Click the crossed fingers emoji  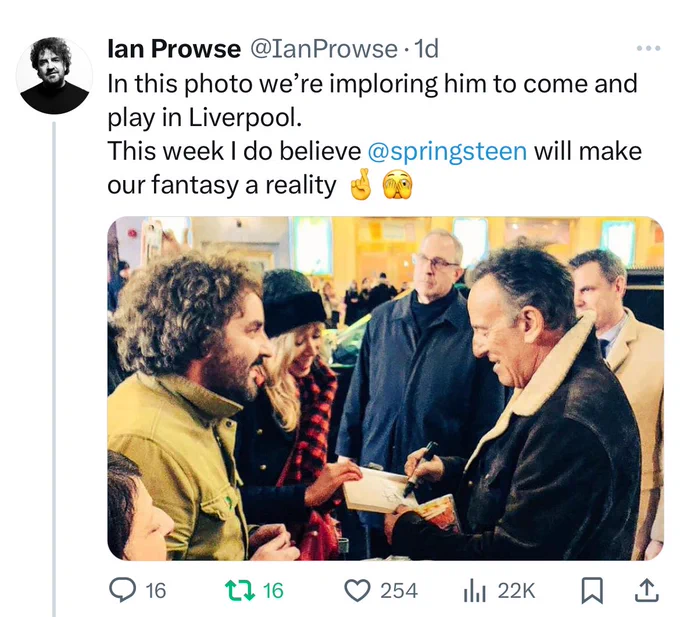(x=360, y=184)
